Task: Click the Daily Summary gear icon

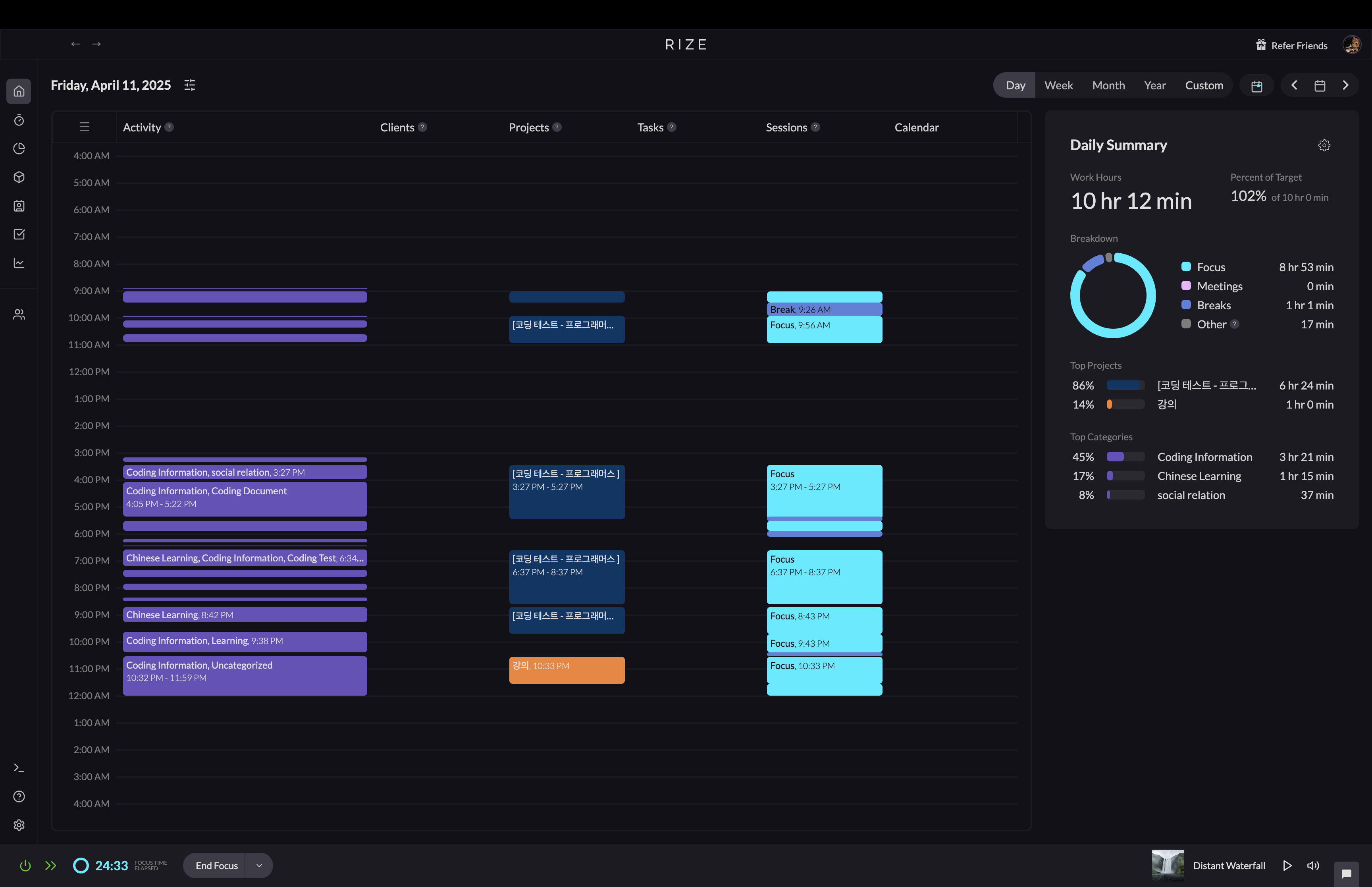Action: [x=1324, y=145]
